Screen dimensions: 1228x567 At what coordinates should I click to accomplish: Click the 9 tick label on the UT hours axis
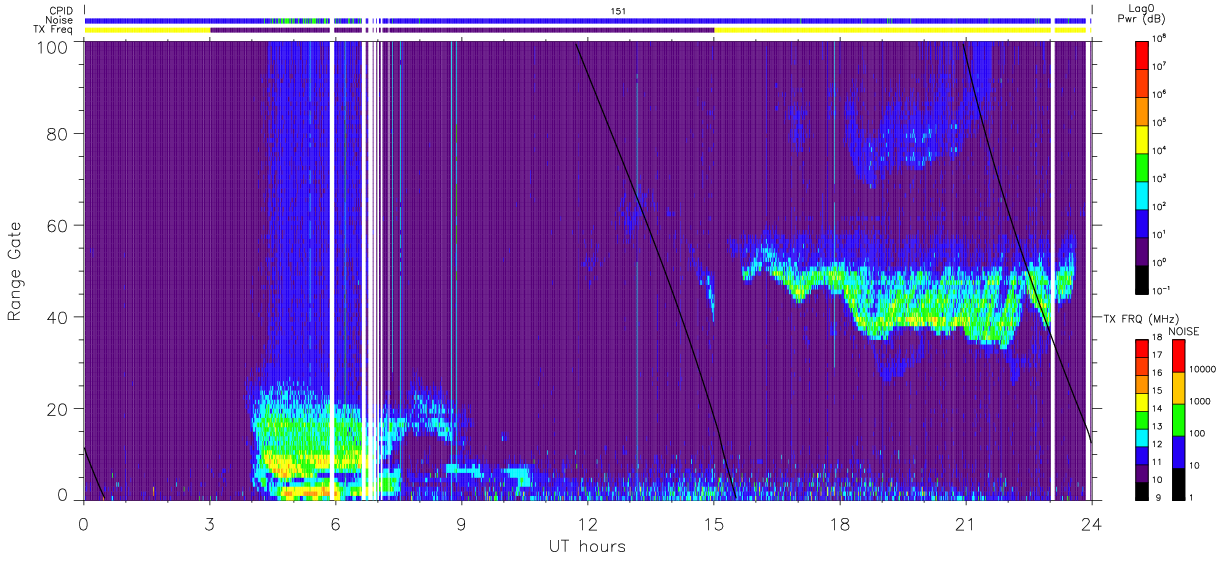pos(461,524)
